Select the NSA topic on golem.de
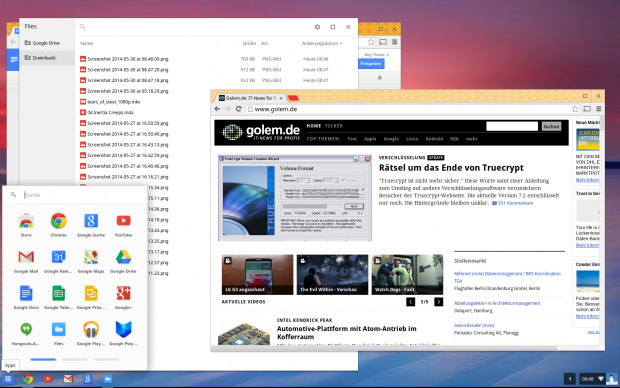Viewport: 620px width, 388px height. coord(454,139)
